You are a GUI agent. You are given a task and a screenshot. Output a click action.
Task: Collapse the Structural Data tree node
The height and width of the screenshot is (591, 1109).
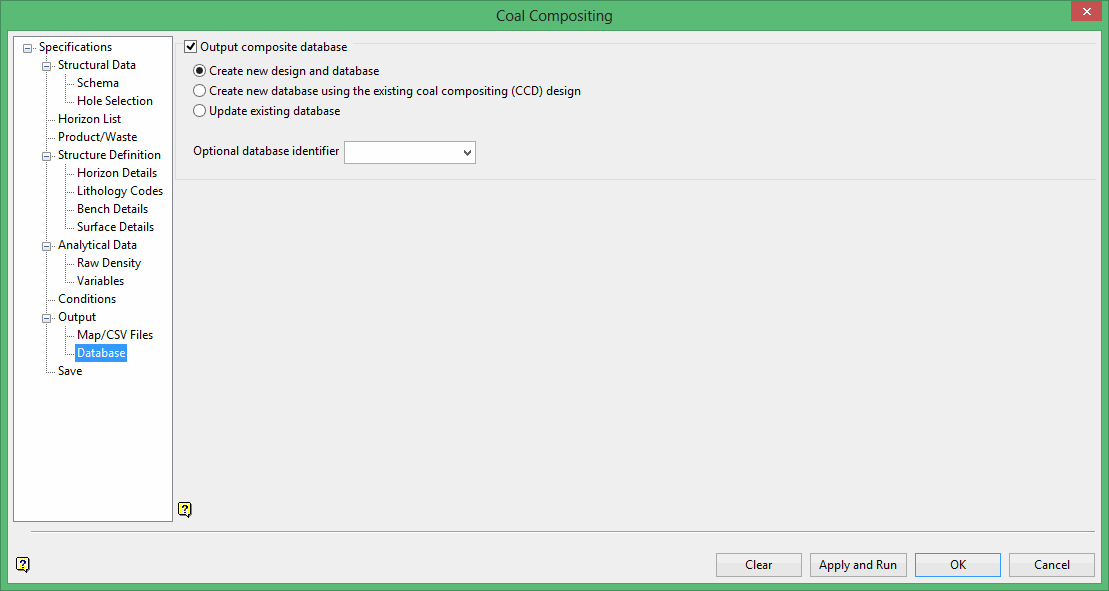(x=47, y=66)
